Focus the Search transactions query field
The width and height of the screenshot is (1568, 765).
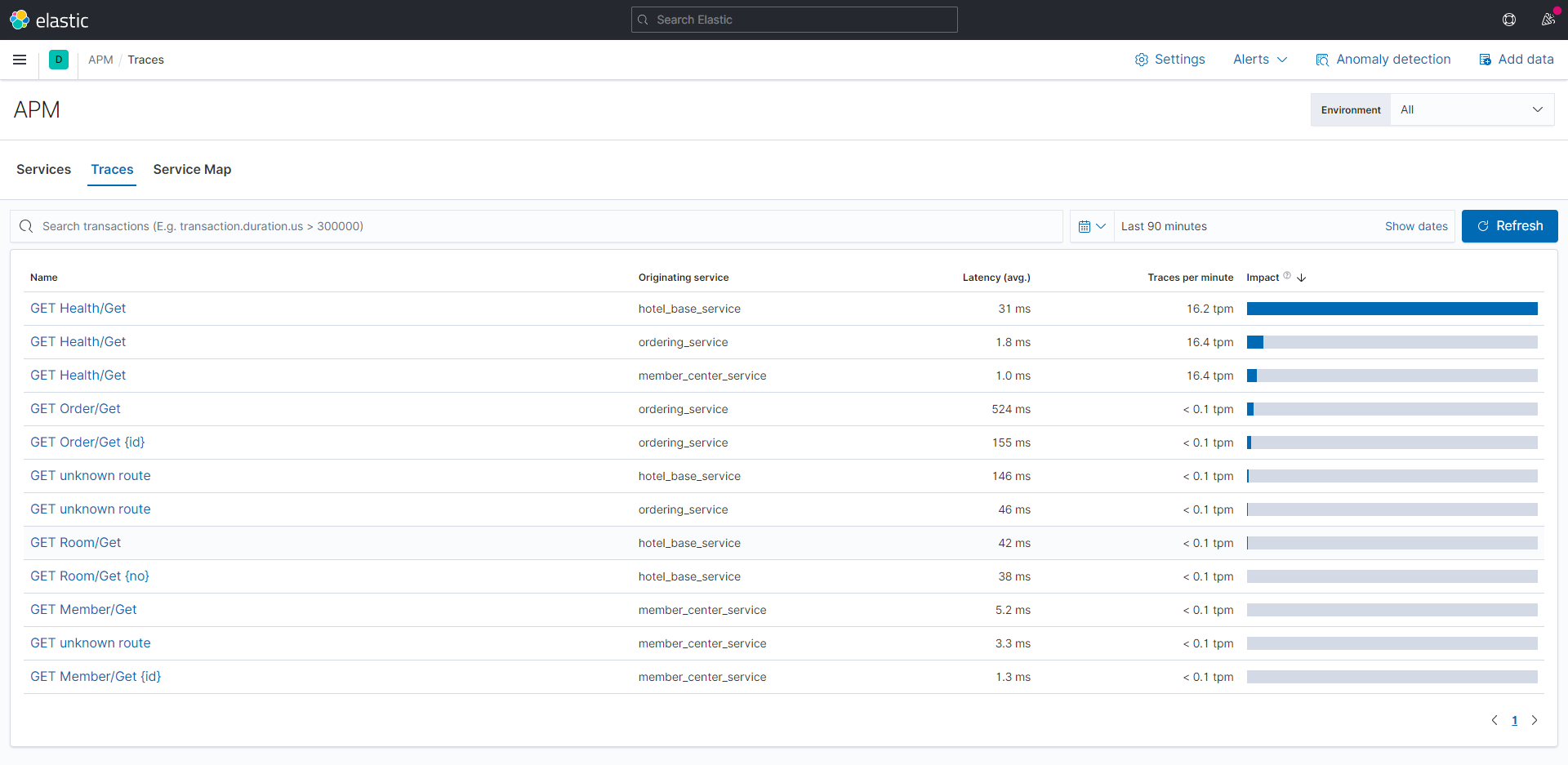(539, 226)
